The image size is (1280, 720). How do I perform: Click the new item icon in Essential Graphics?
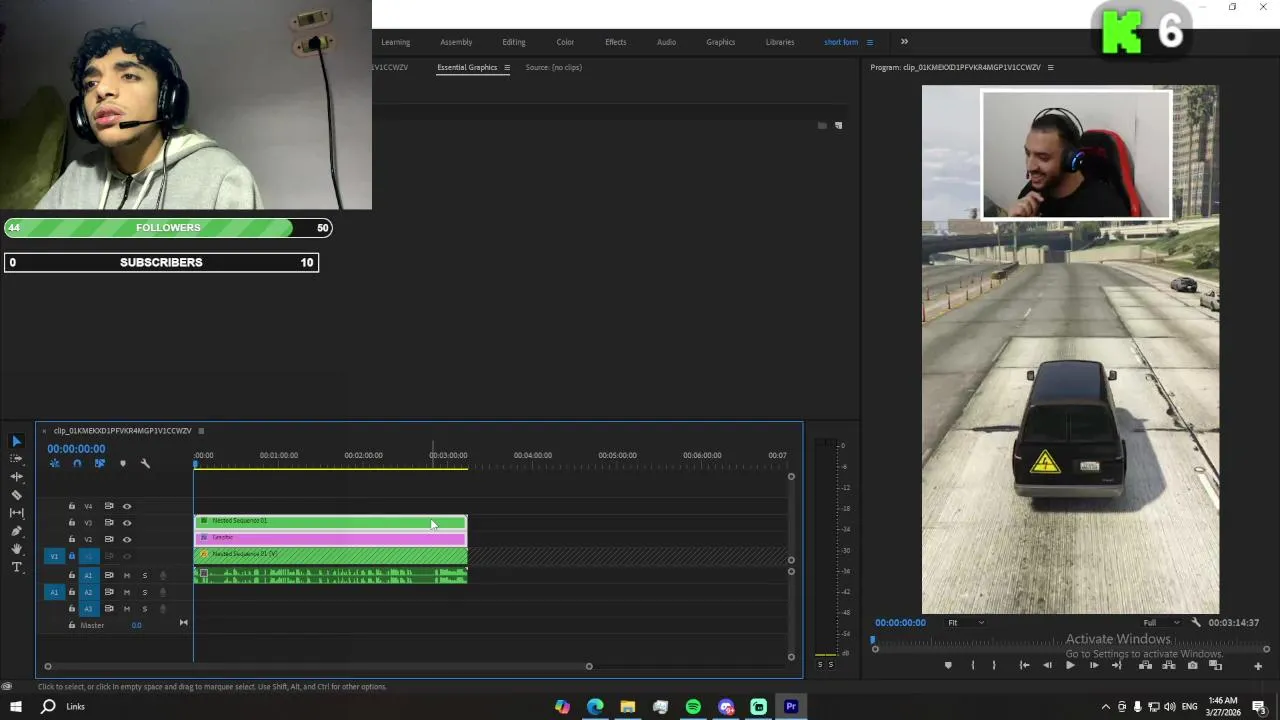(838, 125)
